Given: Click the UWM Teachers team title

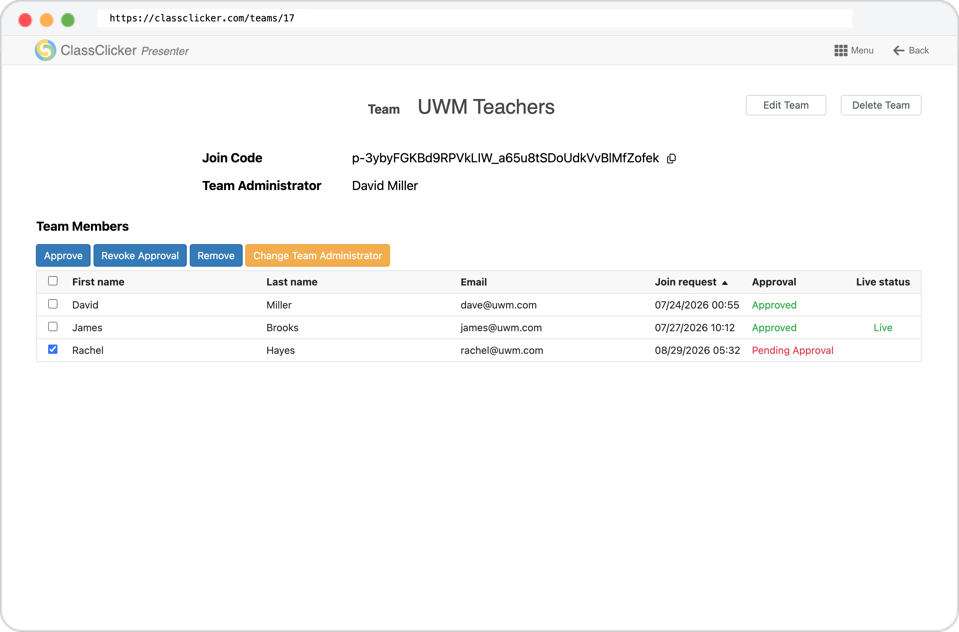Looking at the screenshot, I should pos(486,106).
